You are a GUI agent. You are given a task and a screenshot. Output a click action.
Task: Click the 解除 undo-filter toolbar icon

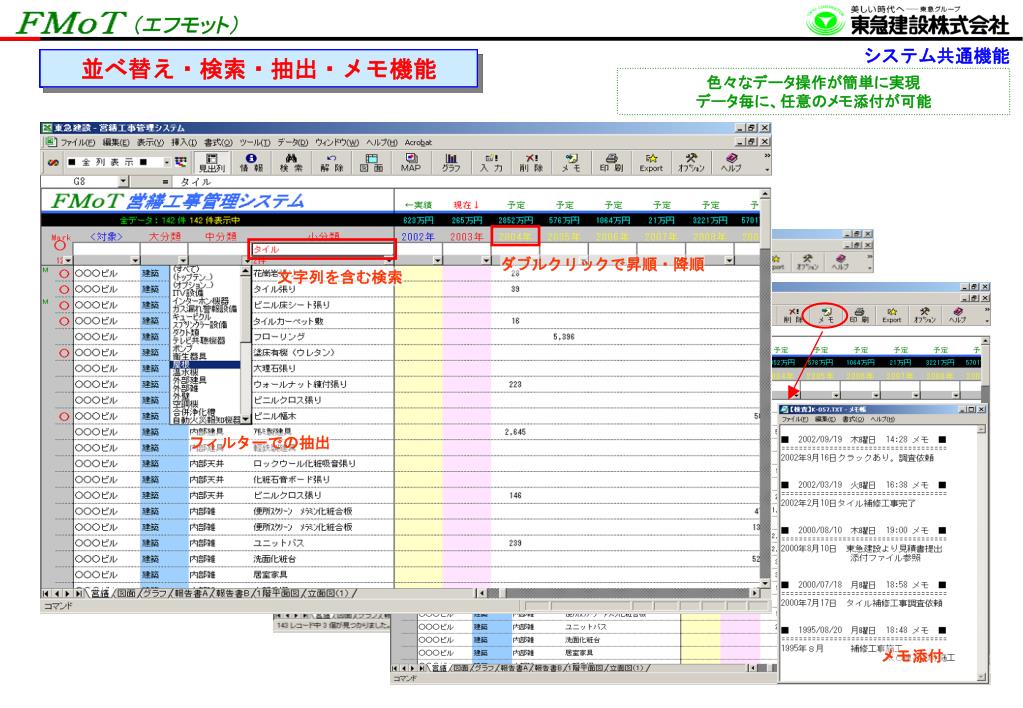point(331,162)
